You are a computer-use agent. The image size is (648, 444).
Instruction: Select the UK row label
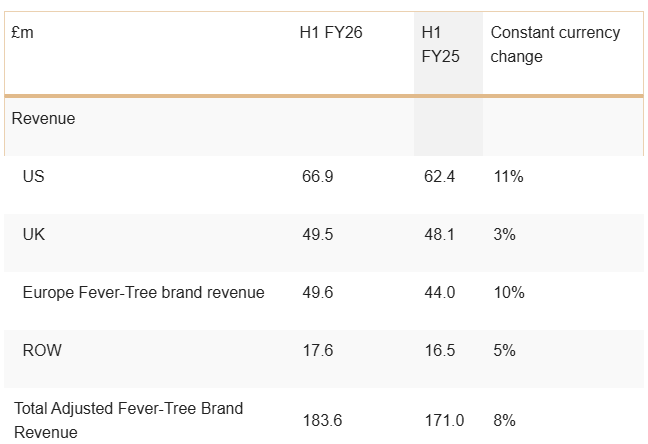(x=33, y=234)
